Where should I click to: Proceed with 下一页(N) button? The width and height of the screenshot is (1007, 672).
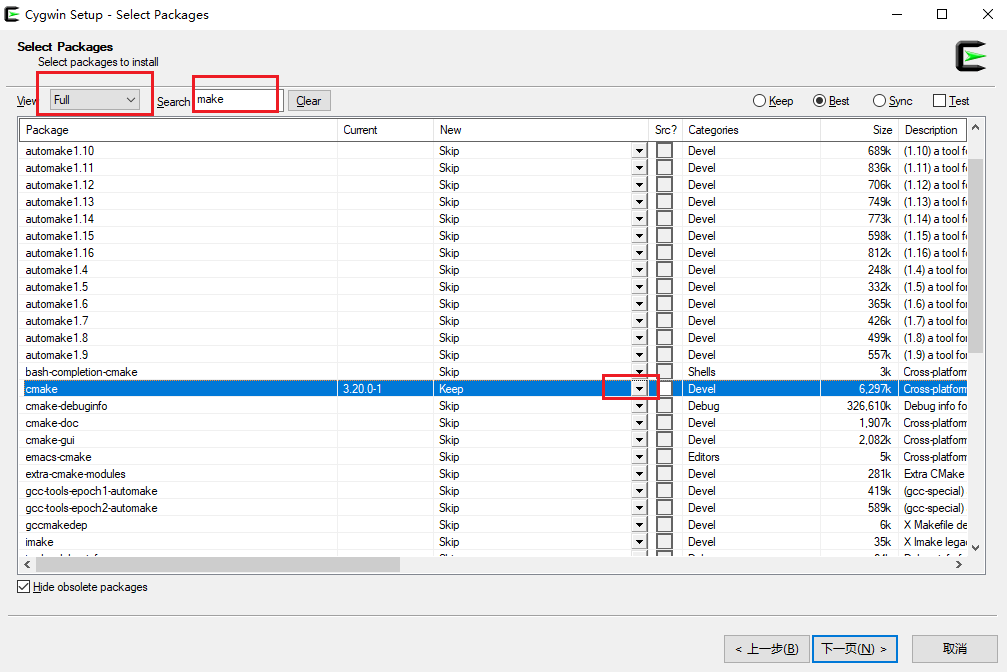[855, 649]
